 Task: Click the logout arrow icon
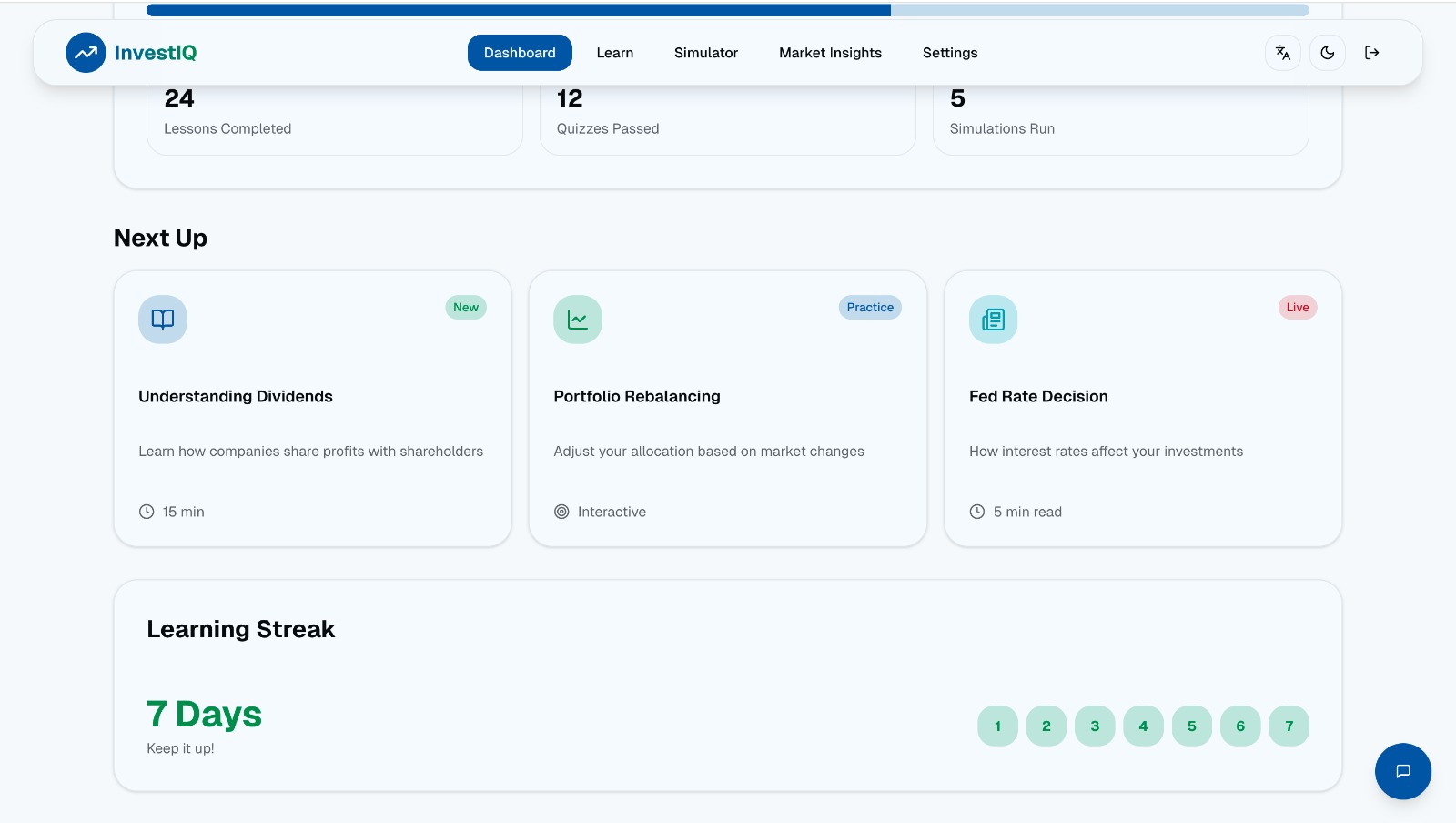tap(1372, 53)
